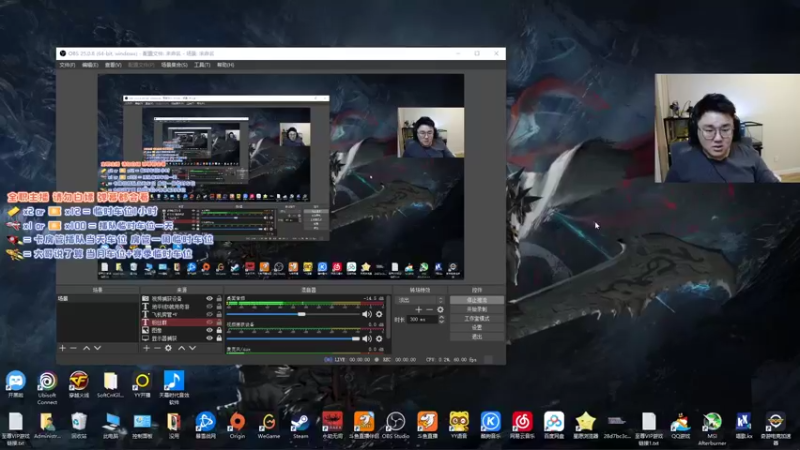Toggle visibility of the video capture device source

pyautogui.click(x=209, y=298)
